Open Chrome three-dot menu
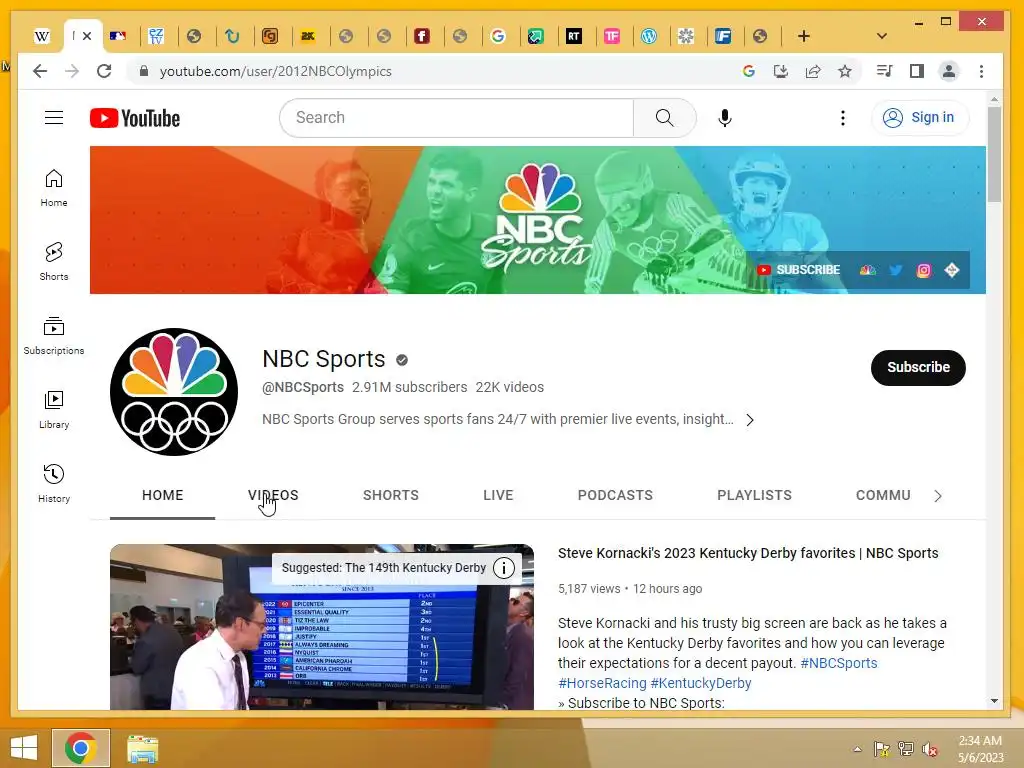The height and width of the screenshot is (768, 1024). (x=981, y=71)
